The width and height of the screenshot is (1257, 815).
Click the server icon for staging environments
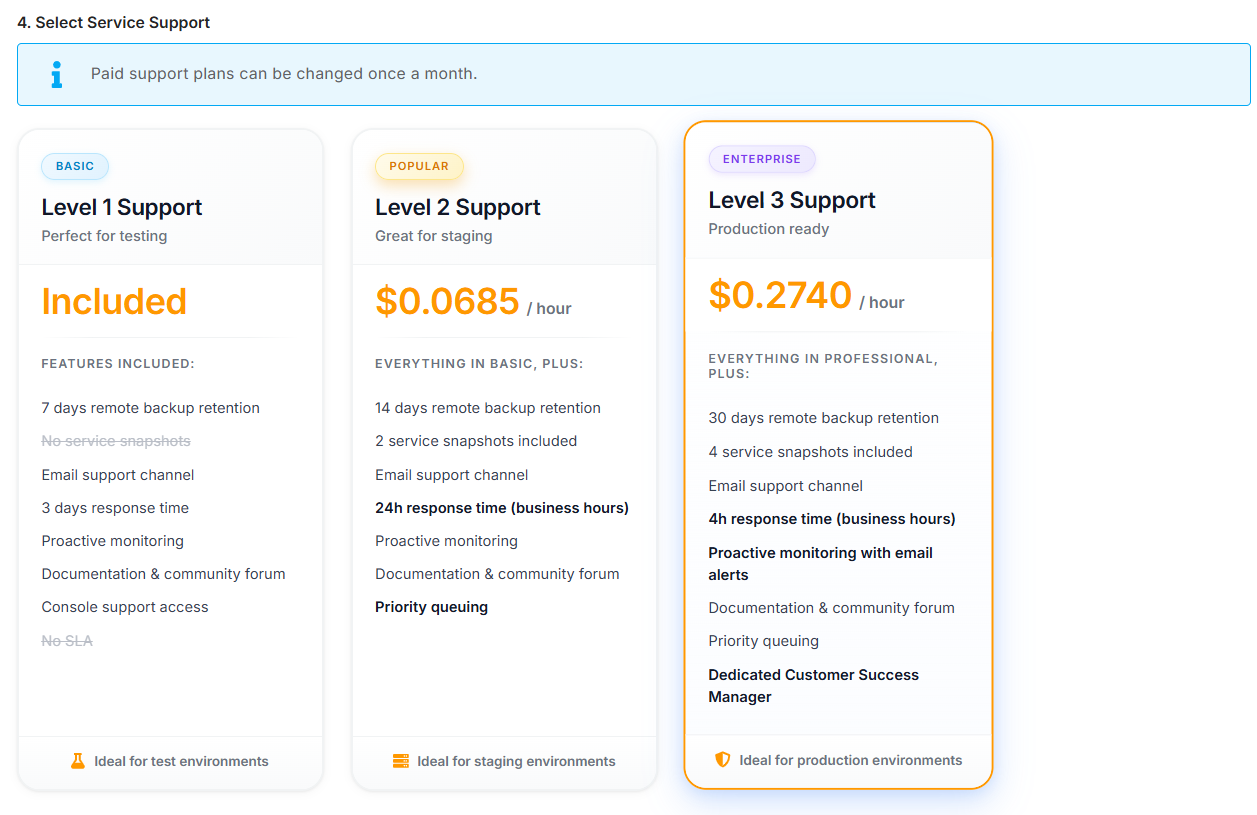(x=401, y=761)
